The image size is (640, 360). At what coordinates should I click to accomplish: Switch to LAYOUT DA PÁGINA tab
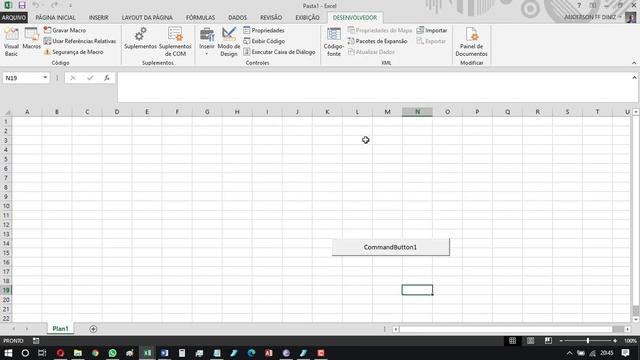[147, 18]
